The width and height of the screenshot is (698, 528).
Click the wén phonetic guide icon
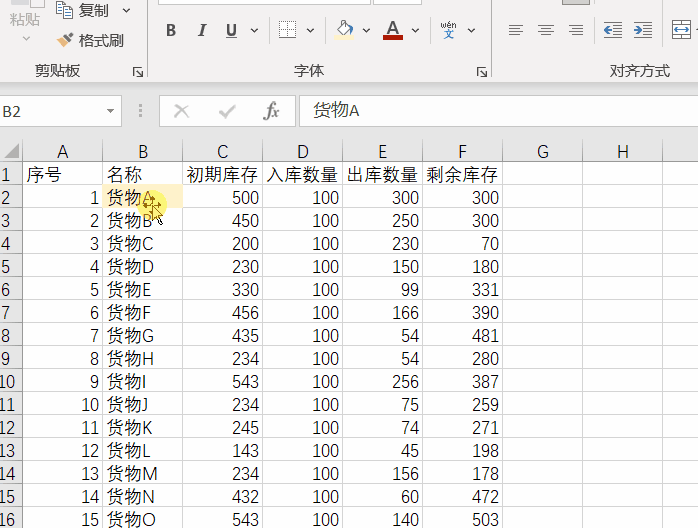(x=448, y=30)
